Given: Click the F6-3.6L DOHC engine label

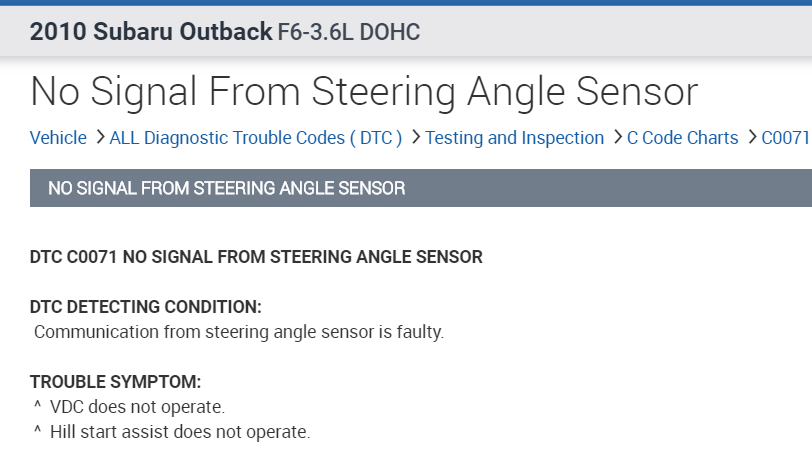Looking at the screenshot, I should click(x=348, y=32).
